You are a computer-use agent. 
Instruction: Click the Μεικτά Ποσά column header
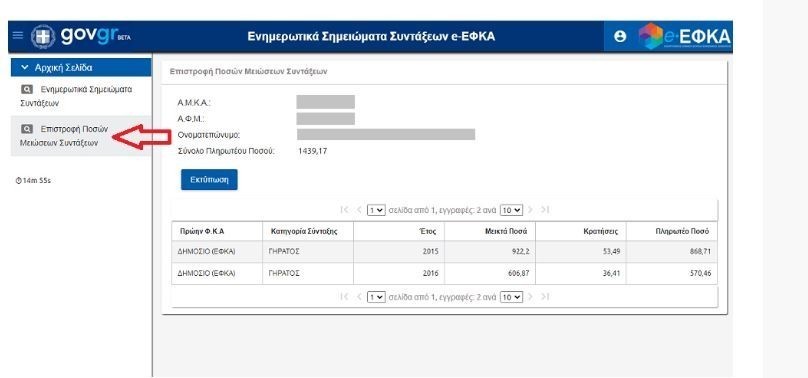[x=490, y=231]
